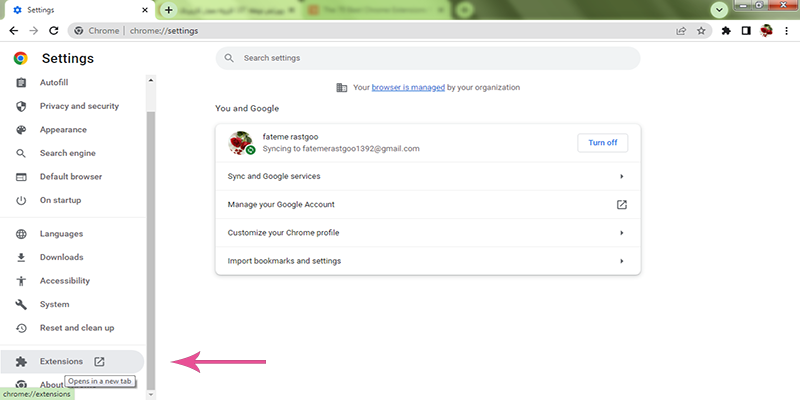Click the Search settings field
The width and height of the screenshot is (800, 400).
coord(428,58)
